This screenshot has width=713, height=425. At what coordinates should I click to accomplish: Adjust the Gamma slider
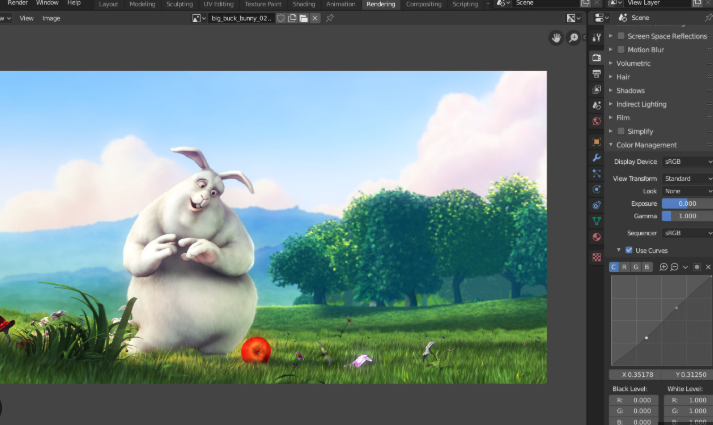pos(687,216)
